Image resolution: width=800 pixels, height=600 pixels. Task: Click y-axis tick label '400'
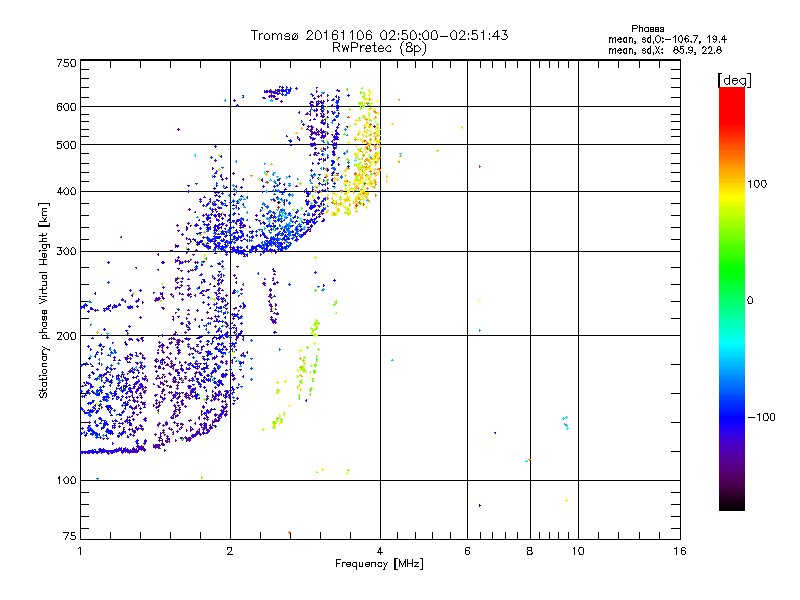66,192
